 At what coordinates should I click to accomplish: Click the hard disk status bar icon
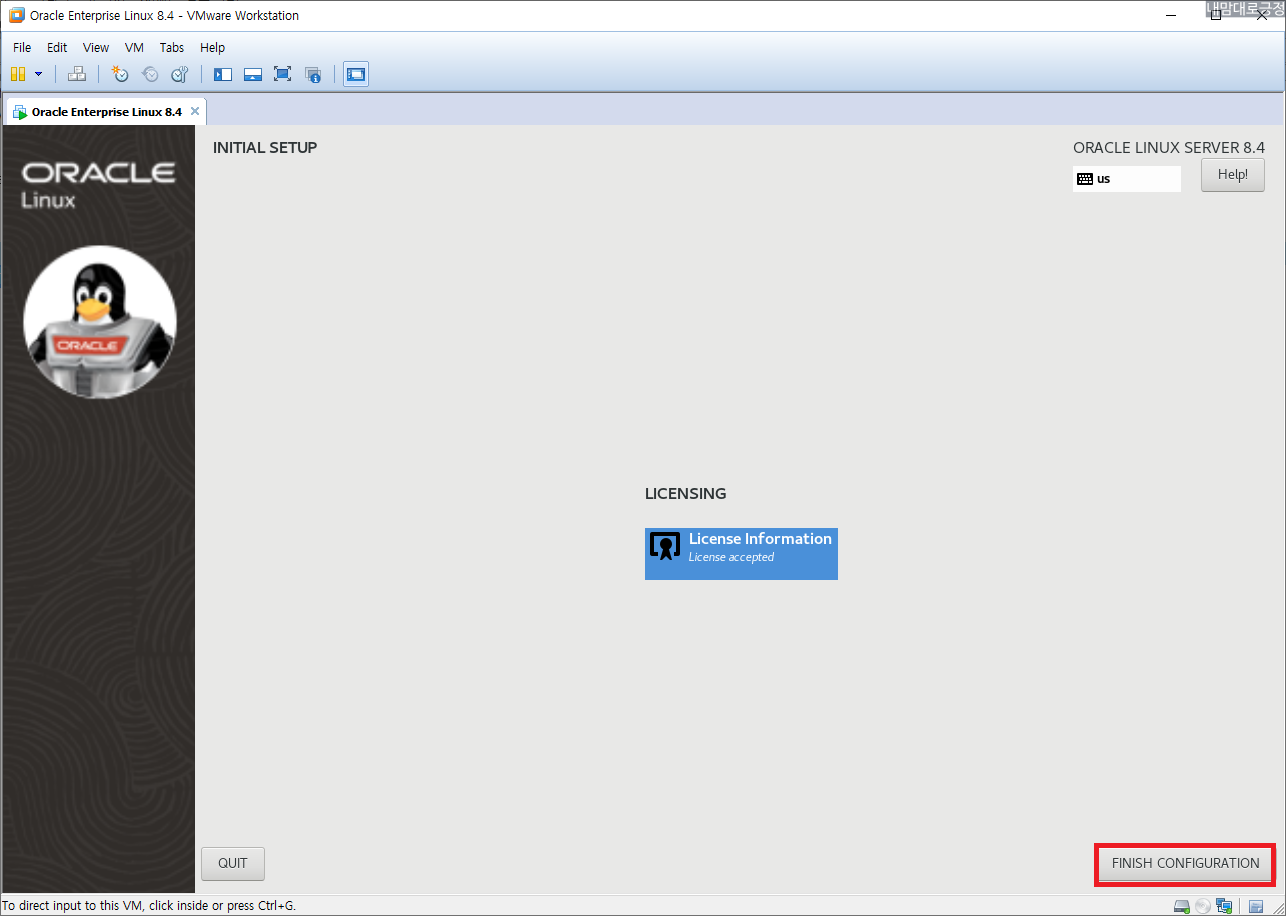click(x=1182, y=906)
